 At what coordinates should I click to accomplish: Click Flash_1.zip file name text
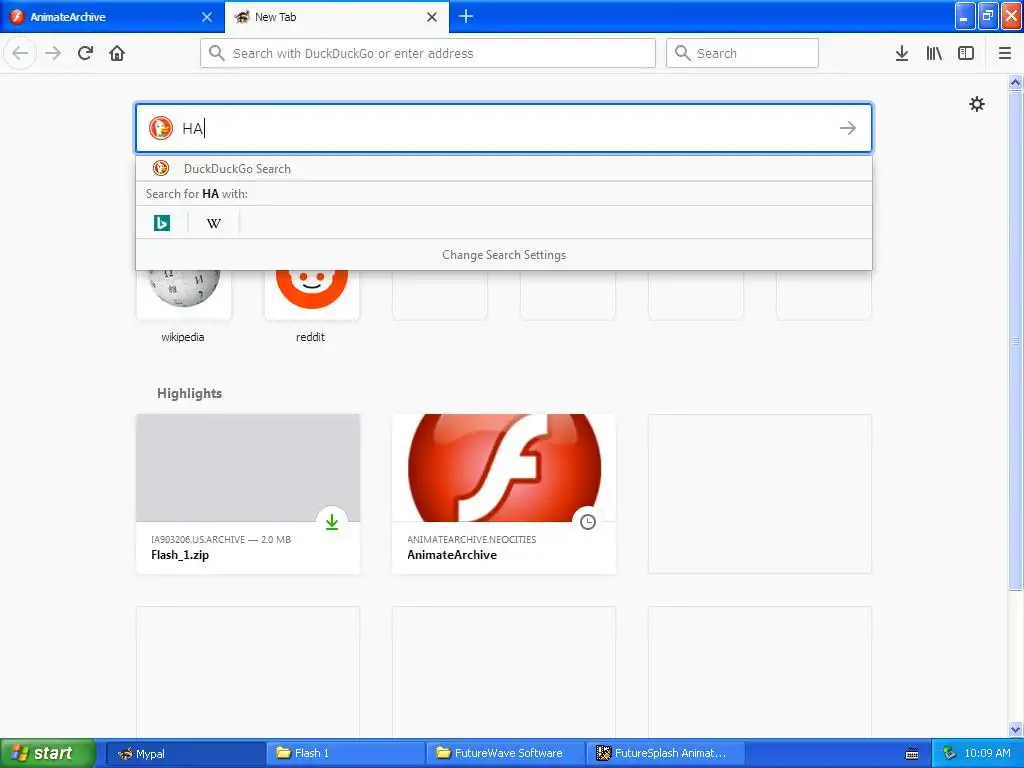[180, 554]
